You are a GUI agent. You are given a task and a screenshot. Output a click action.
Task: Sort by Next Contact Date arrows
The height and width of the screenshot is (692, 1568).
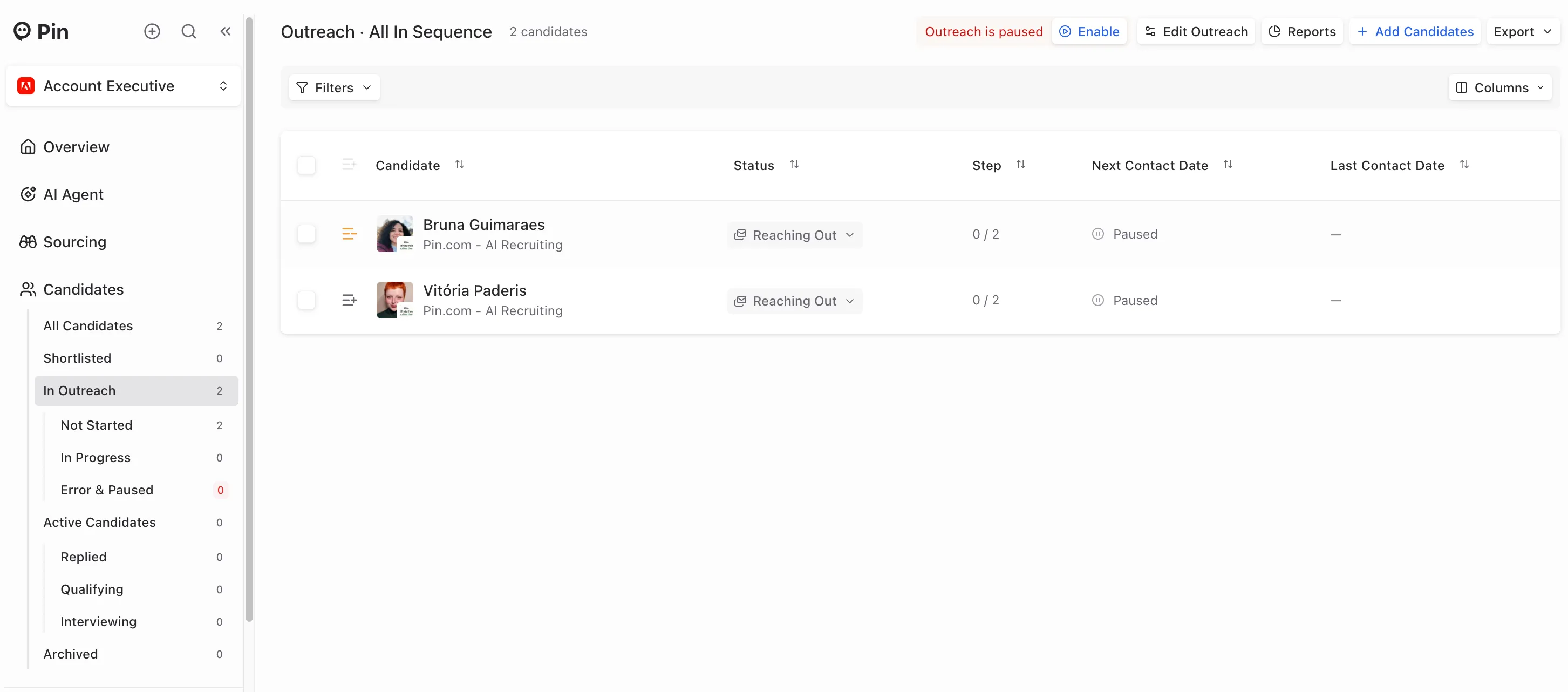pos(1228,165)
